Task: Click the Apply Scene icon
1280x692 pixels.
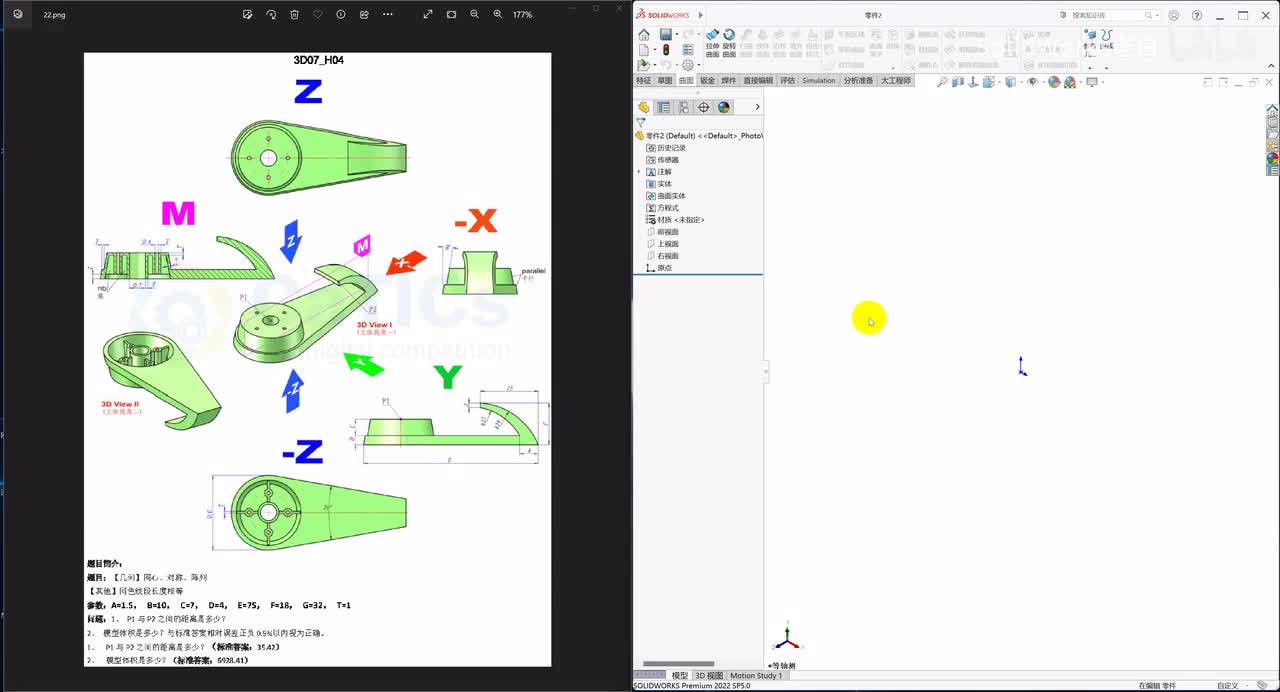Action: point(1070,82)
